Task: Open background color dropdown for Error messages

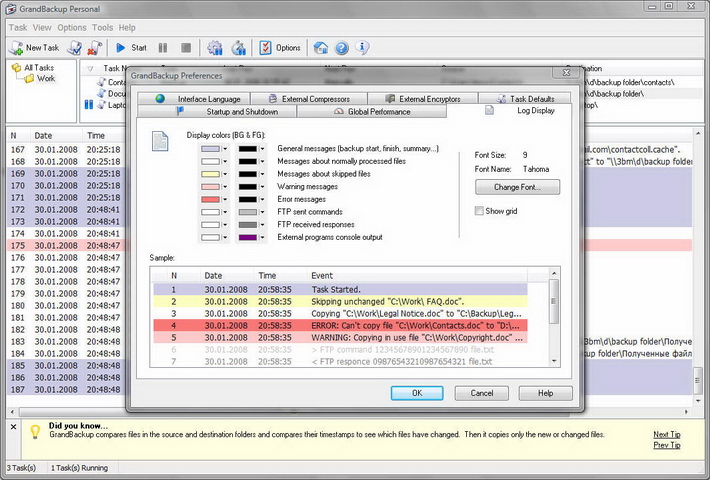Action: click(x=225, y=199)
